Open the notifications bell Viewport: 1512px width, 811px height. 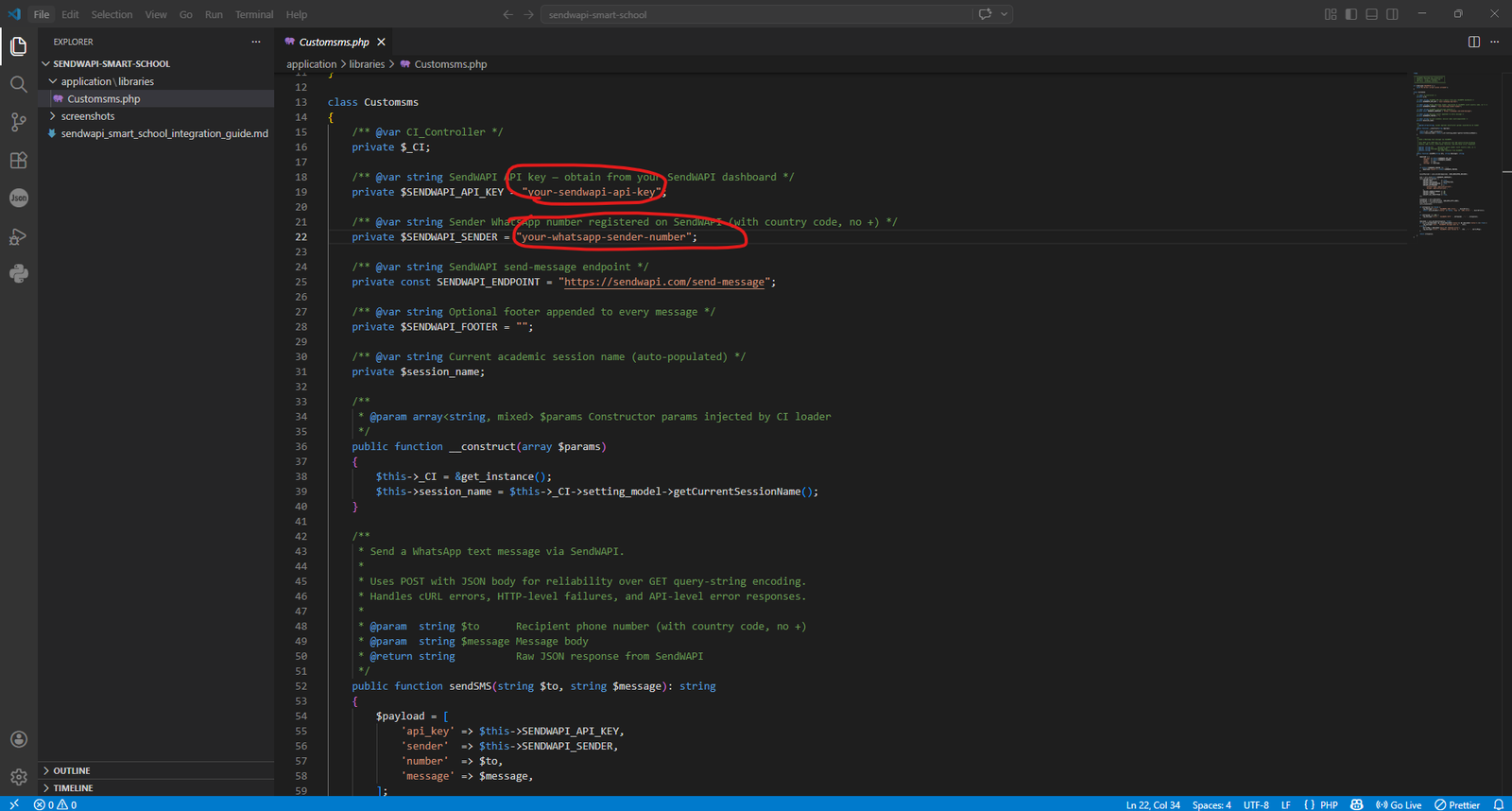(1499, 804)
